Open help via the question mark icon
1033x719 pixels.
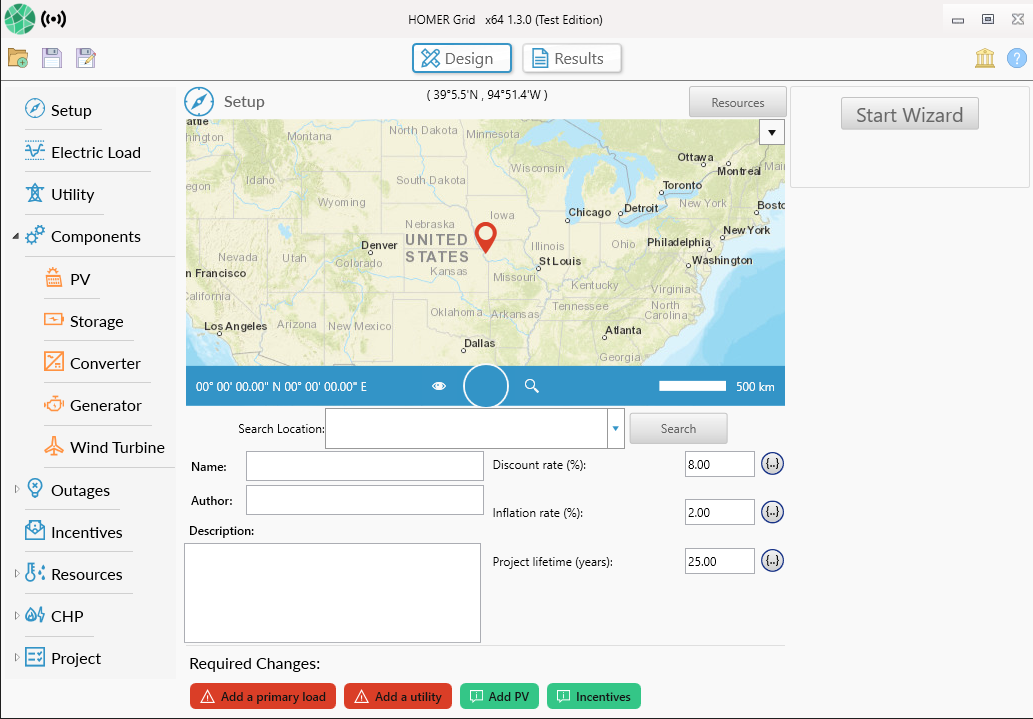(x=1017, y=58)
